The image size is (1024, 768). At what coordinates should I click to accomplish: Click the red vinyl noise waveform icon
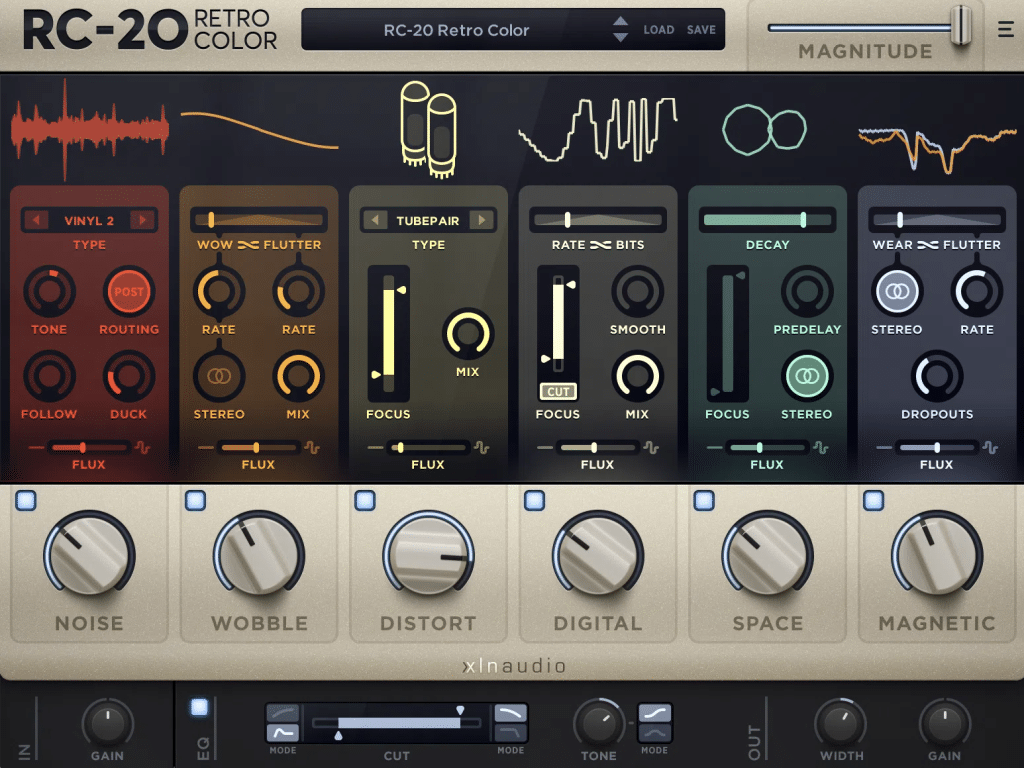[88, 128]
